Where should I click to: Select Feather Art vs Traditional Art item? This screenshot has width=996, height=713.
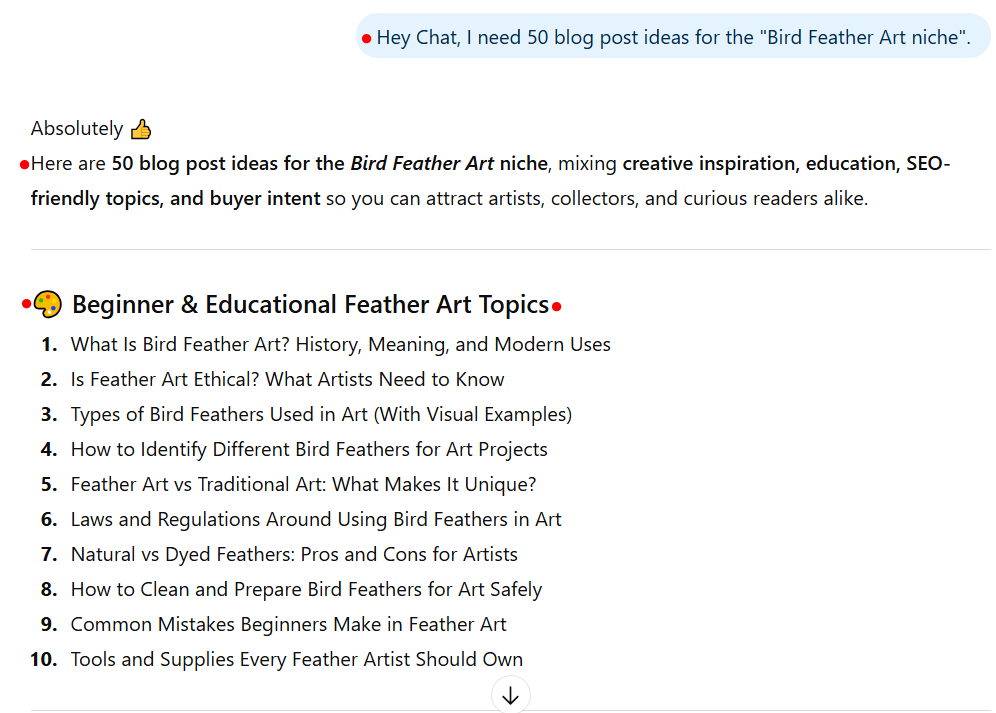click(x=303, y=484)
